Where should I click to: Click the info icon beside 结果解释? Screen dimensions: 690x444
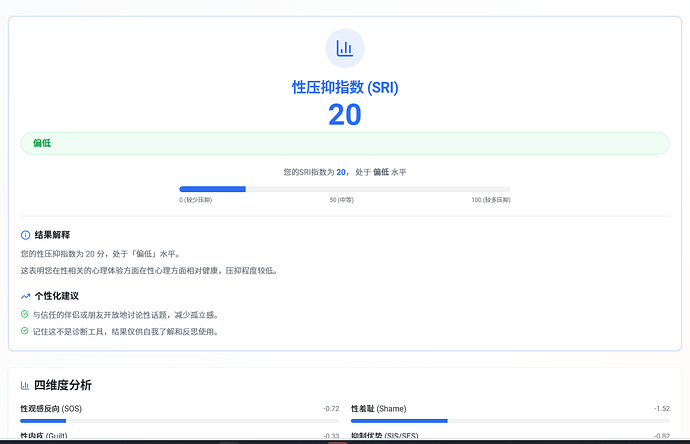coord(25,235)
